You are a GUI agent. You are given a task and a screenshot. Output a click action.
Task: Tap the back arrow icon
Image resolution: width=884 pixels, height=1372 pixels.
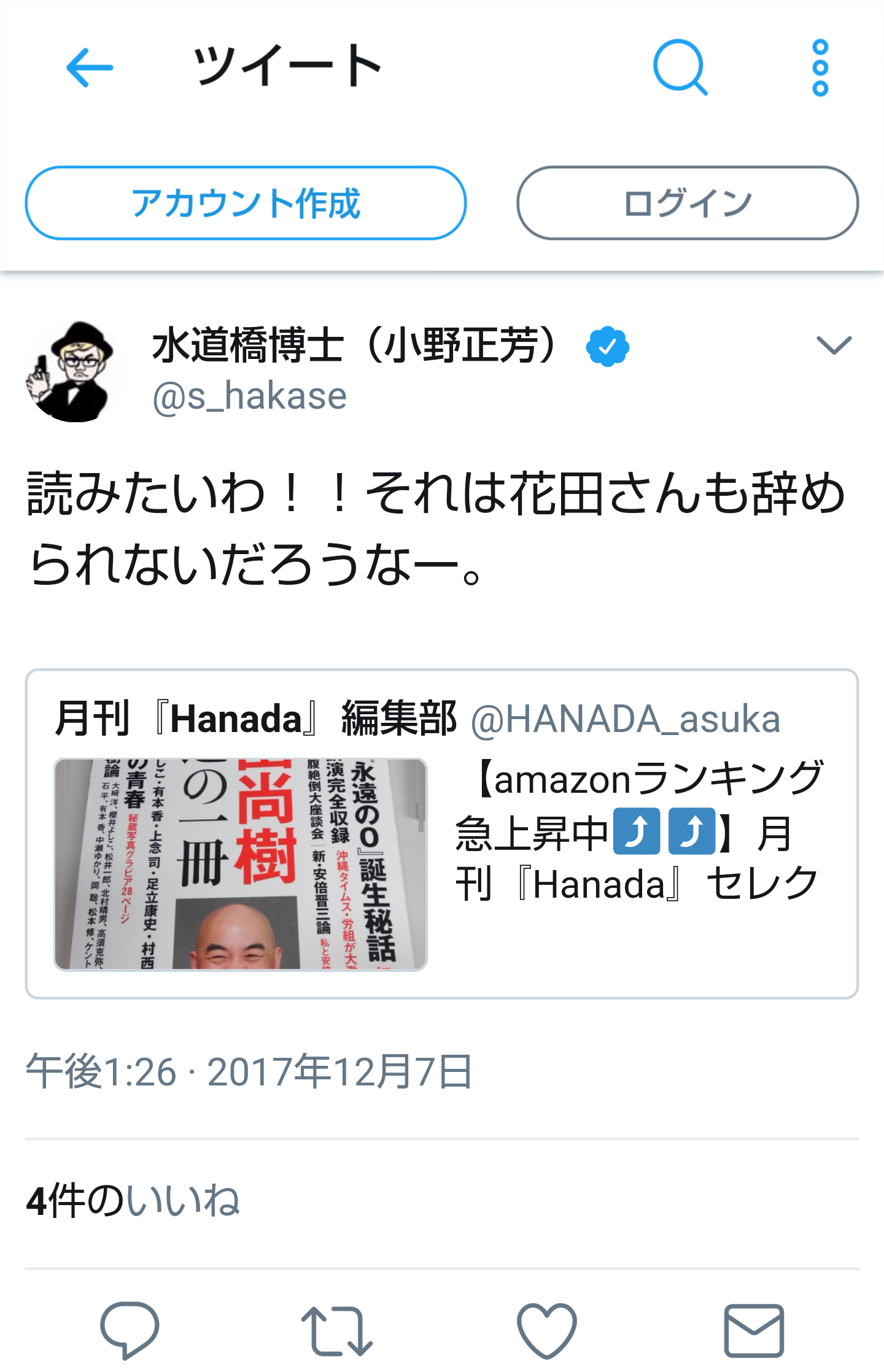pos(90,67)
